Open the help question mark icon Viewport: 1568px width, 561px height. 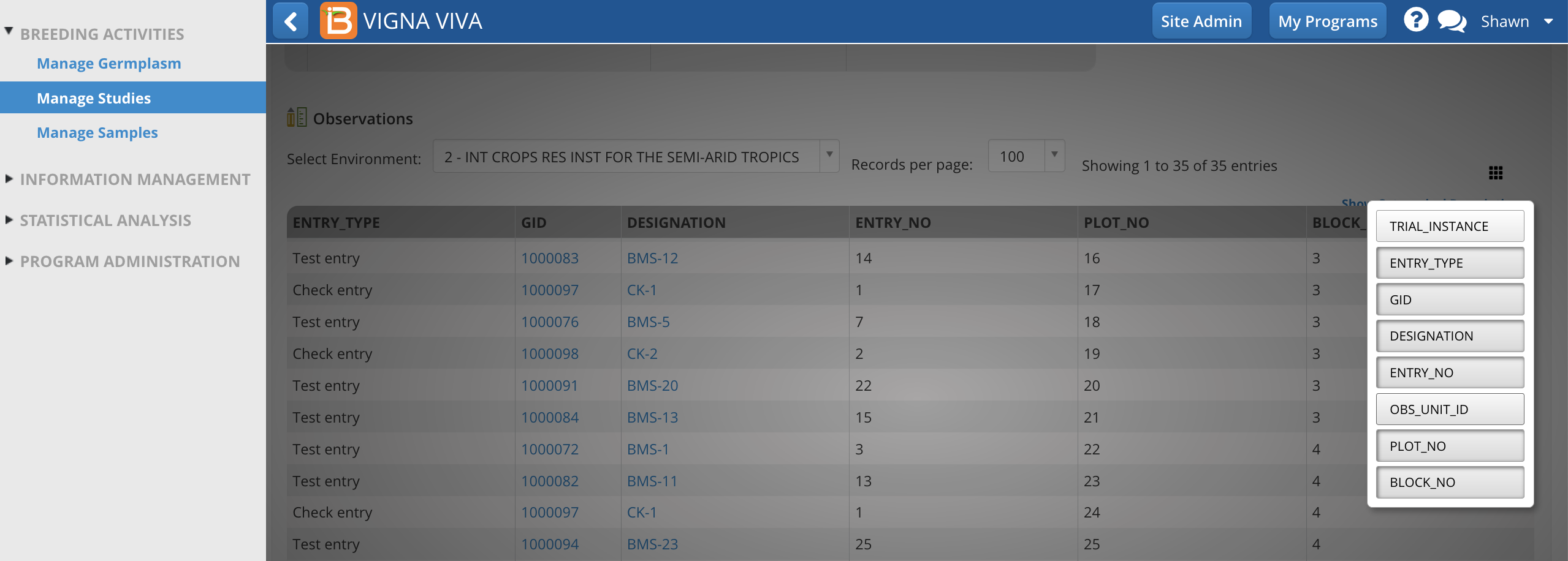(1416, 21)
